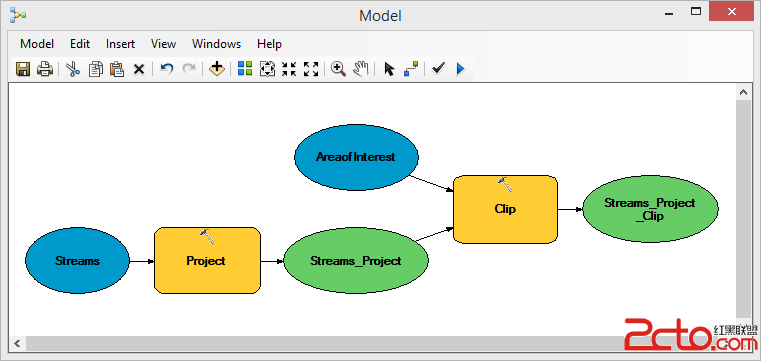Fit the model with Full Extent

pos(267,69)
